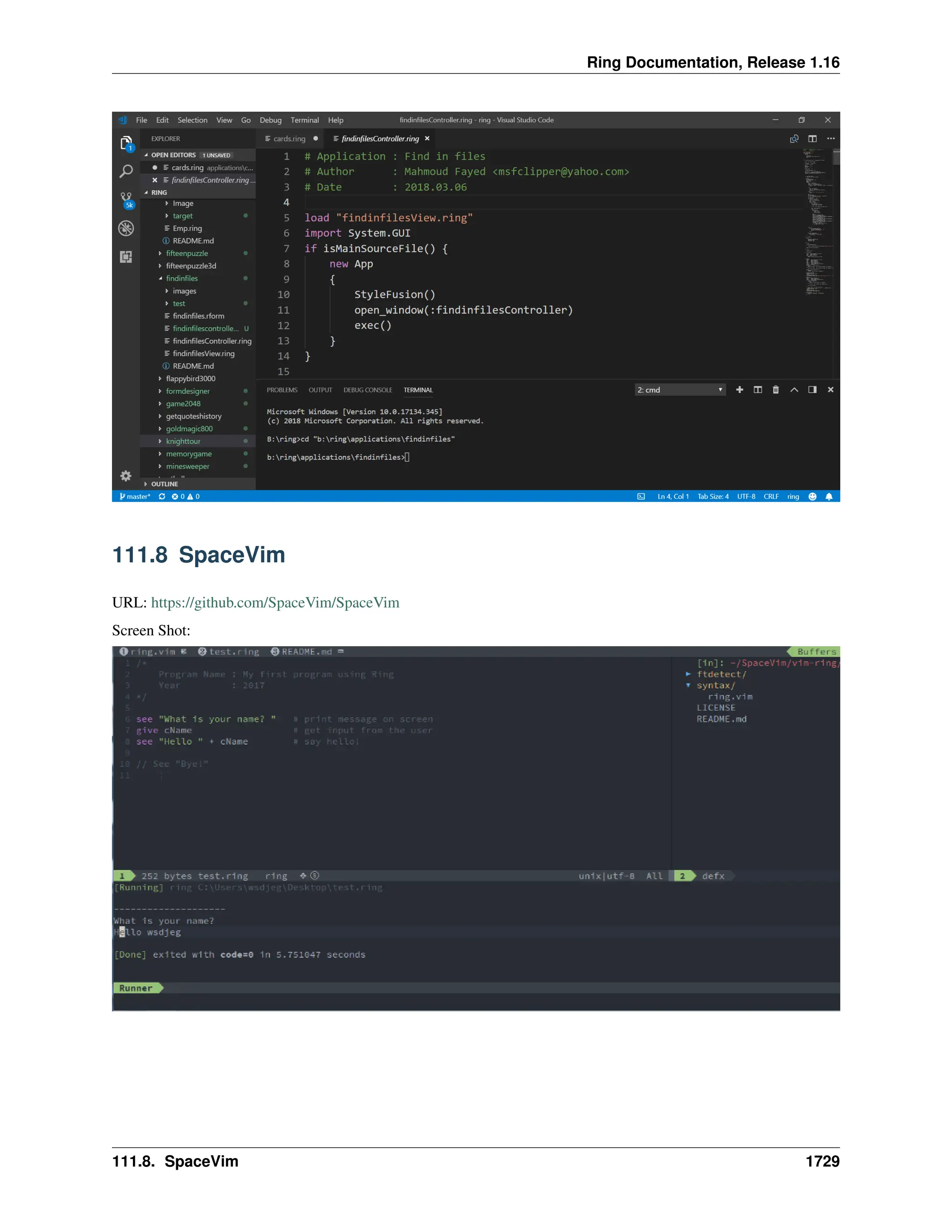The image size is (952, 1232).
Task: Open the Terminal menu
Action: coord(304,120)
